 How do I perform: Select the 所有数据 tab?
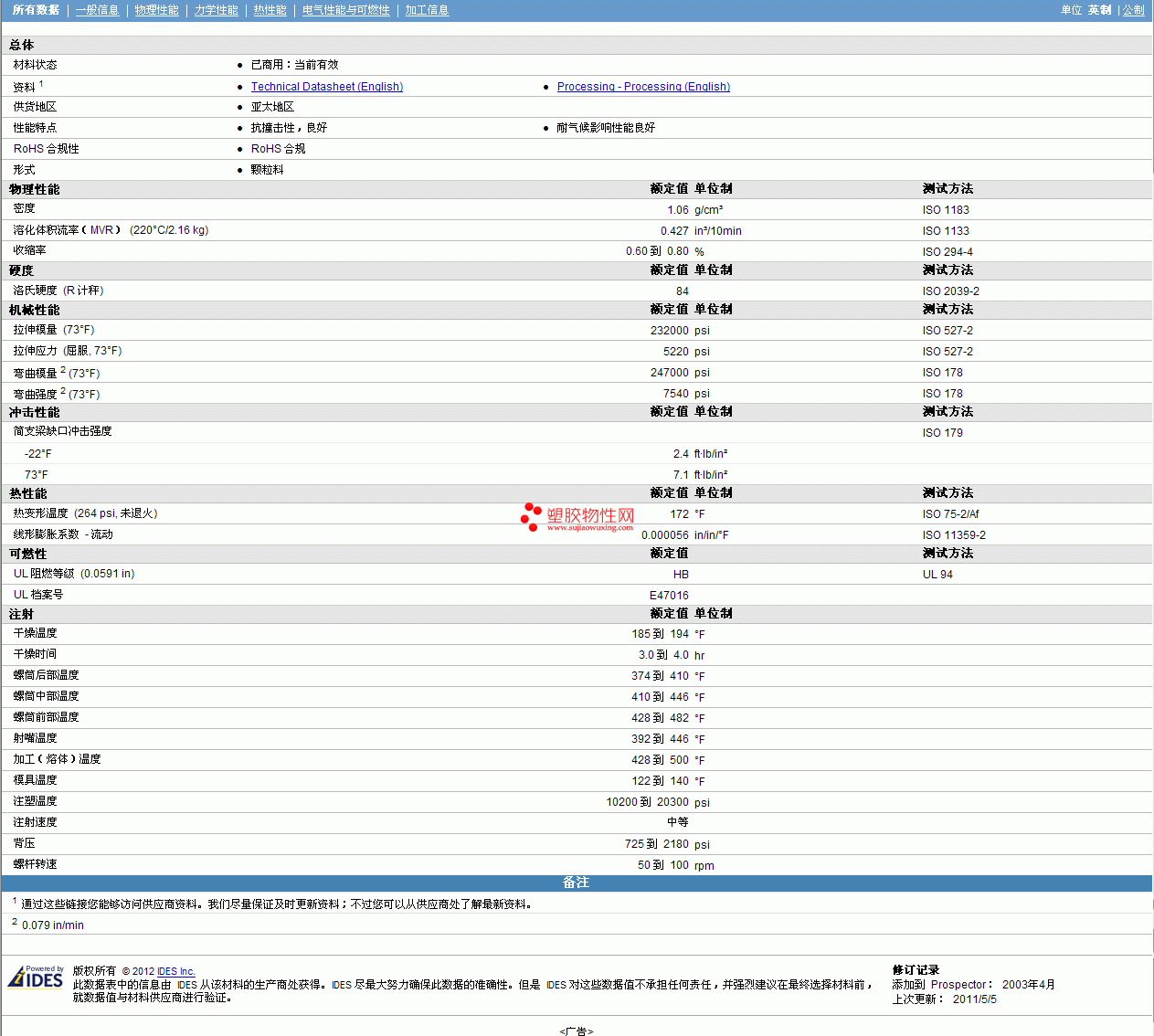(x=36, y=10)
